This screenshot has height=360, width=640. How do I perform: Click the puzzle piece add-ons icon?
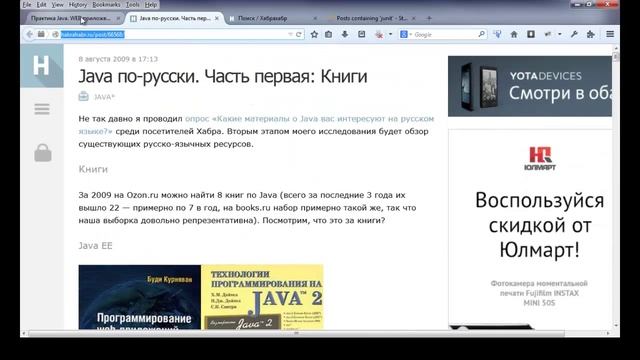coord(591,35)
